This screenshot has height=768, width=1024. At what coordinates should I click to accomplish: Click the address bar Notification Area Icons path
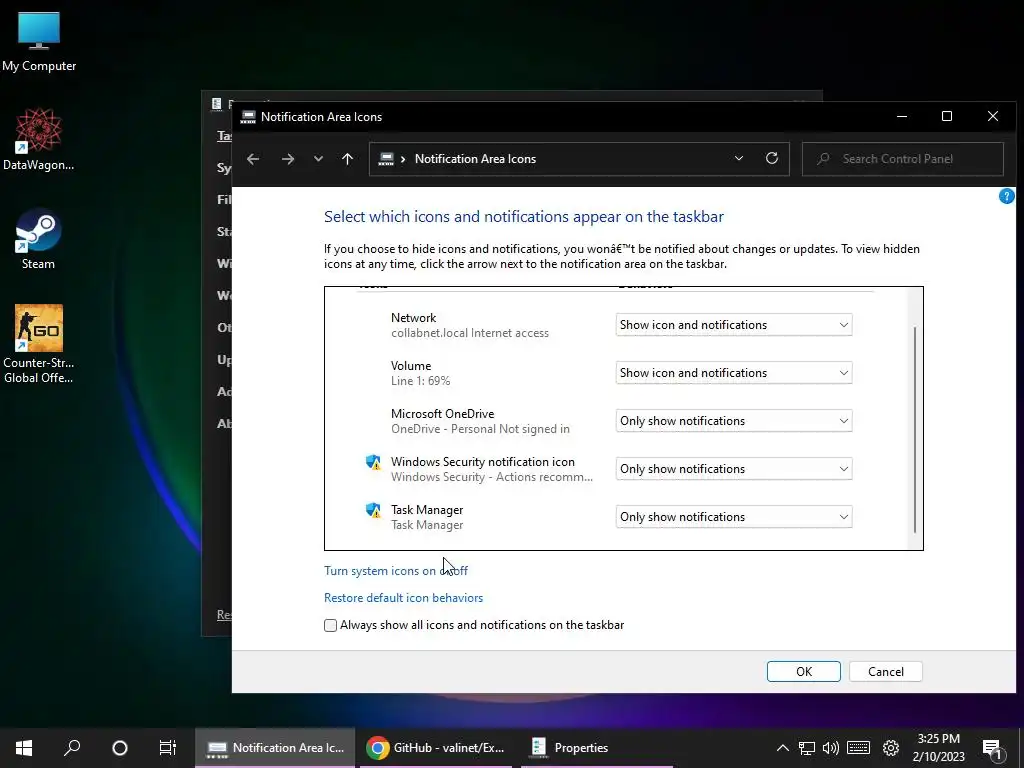coord(475,159)
